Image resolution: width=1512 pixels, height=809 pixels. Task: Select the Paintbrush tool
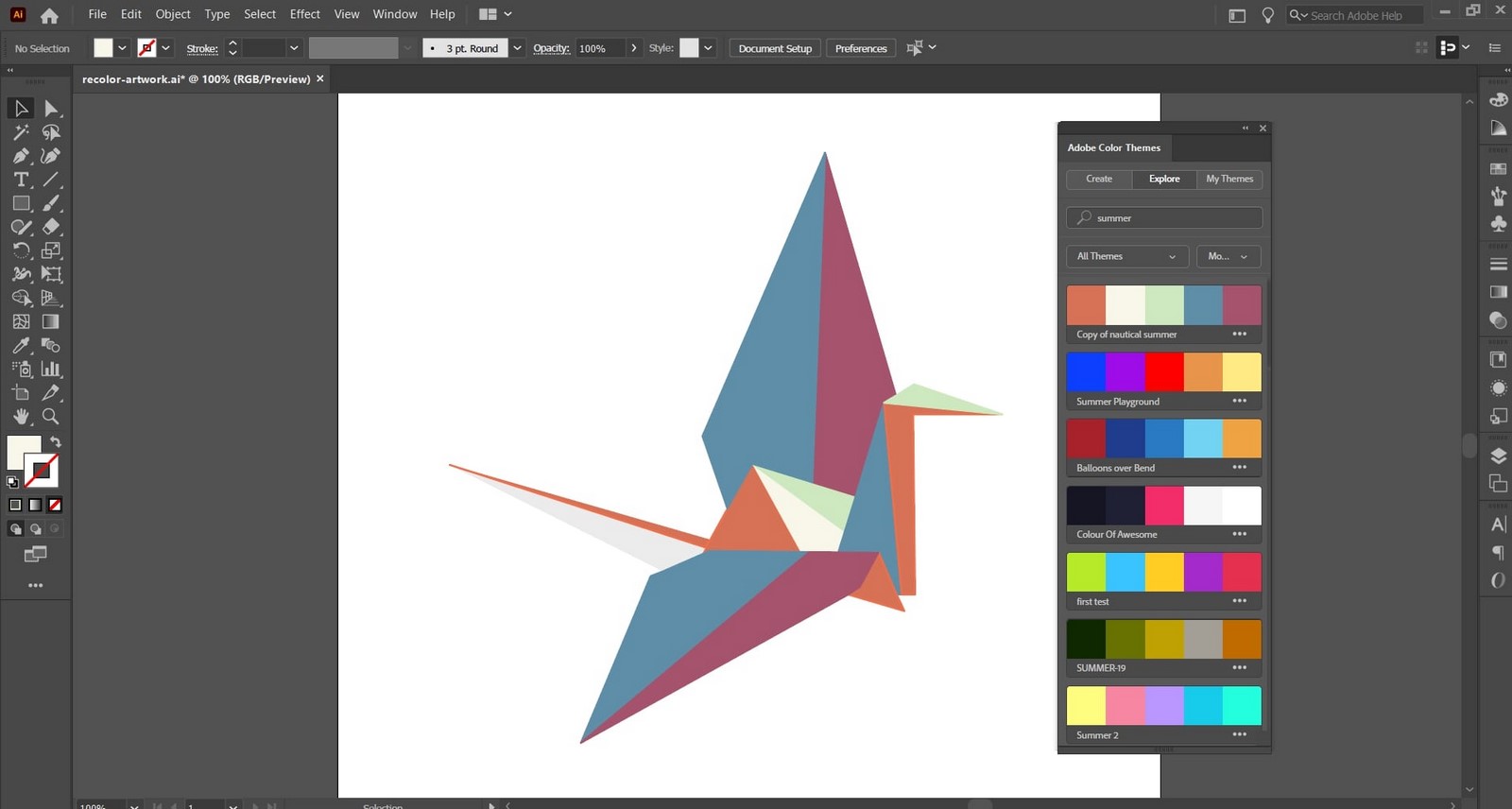(x=51, y=203)
